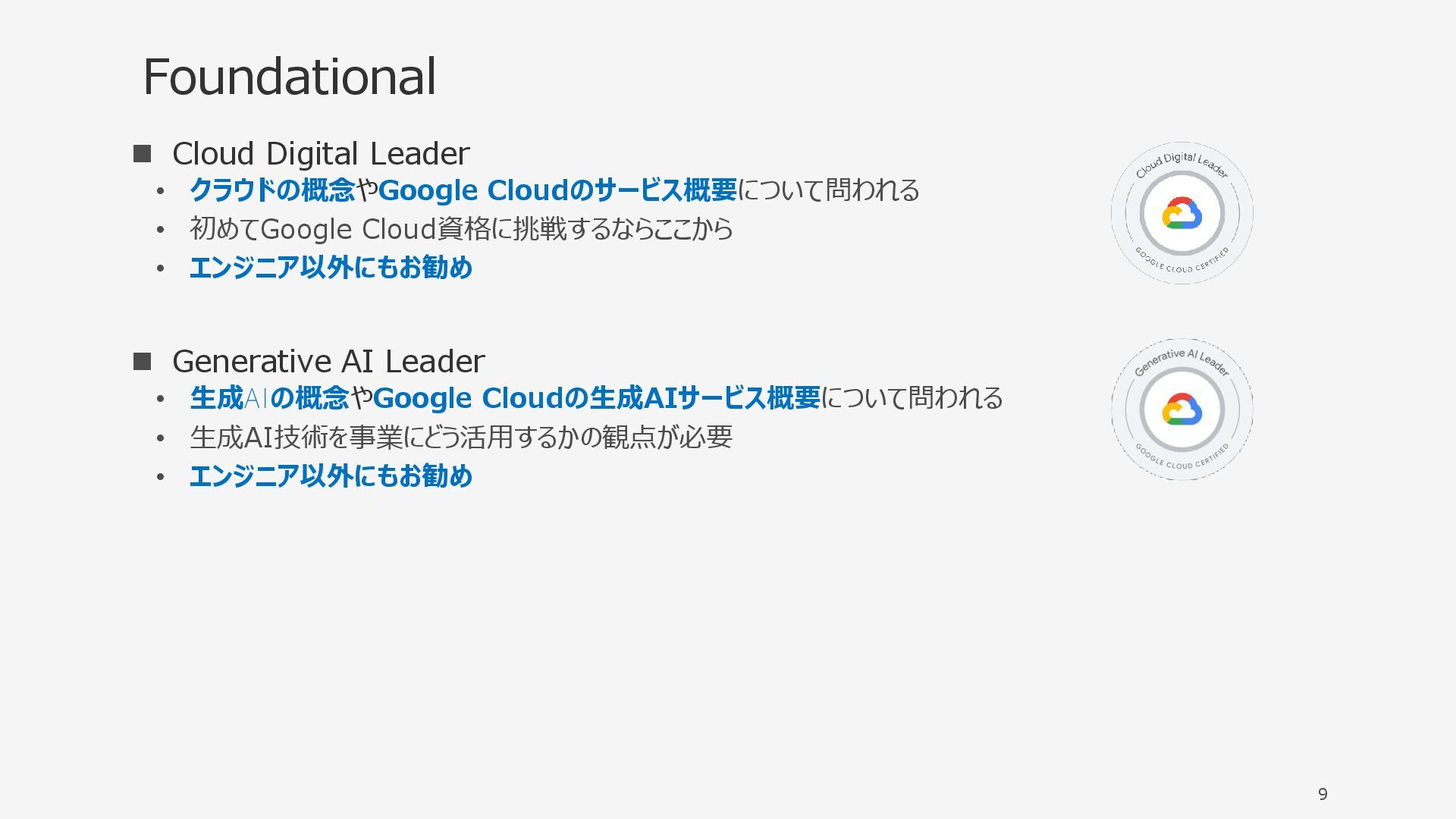This screenshot has width=1456, height=819.
Task: Click the GOOGLE CLOUD CERTIFIED text on top badge
Action: point(1182,261)
